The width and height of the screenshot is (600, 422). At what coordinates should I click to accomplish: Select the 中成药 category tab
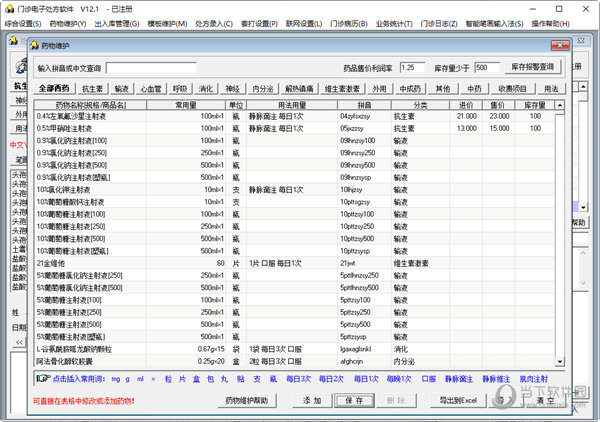[x=410, y=89]
